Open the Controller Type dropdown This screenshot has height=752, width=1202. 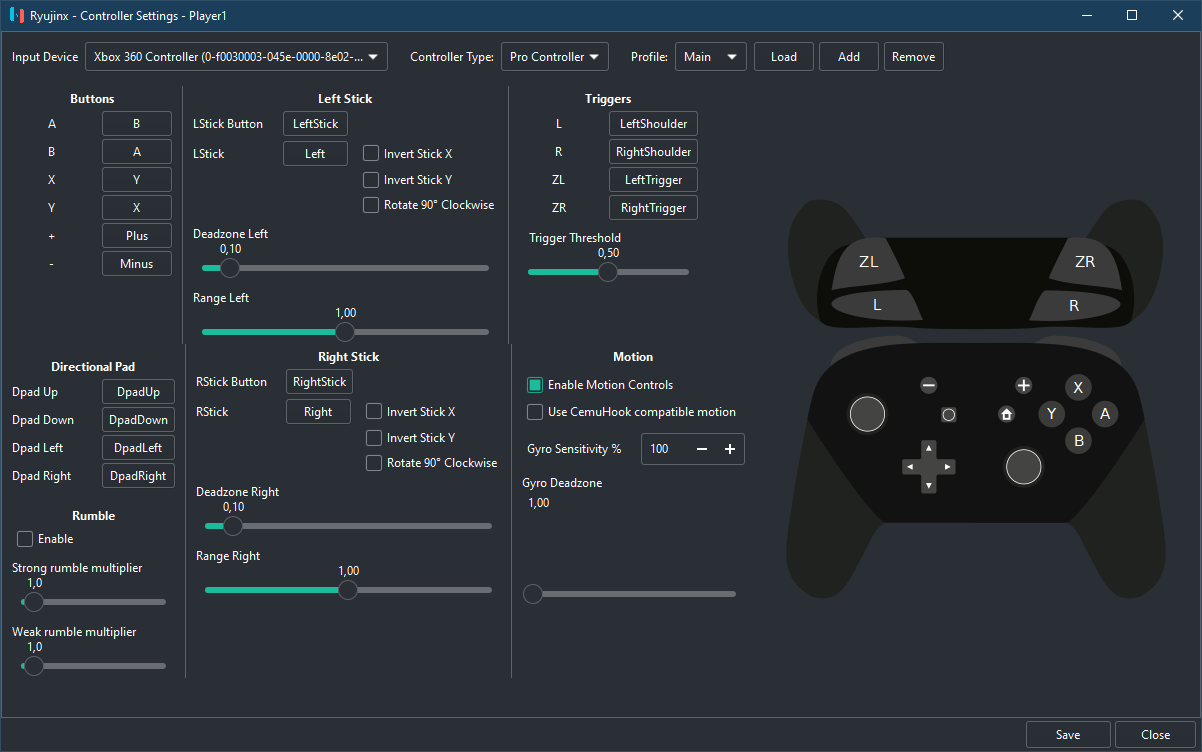[554, 57]
